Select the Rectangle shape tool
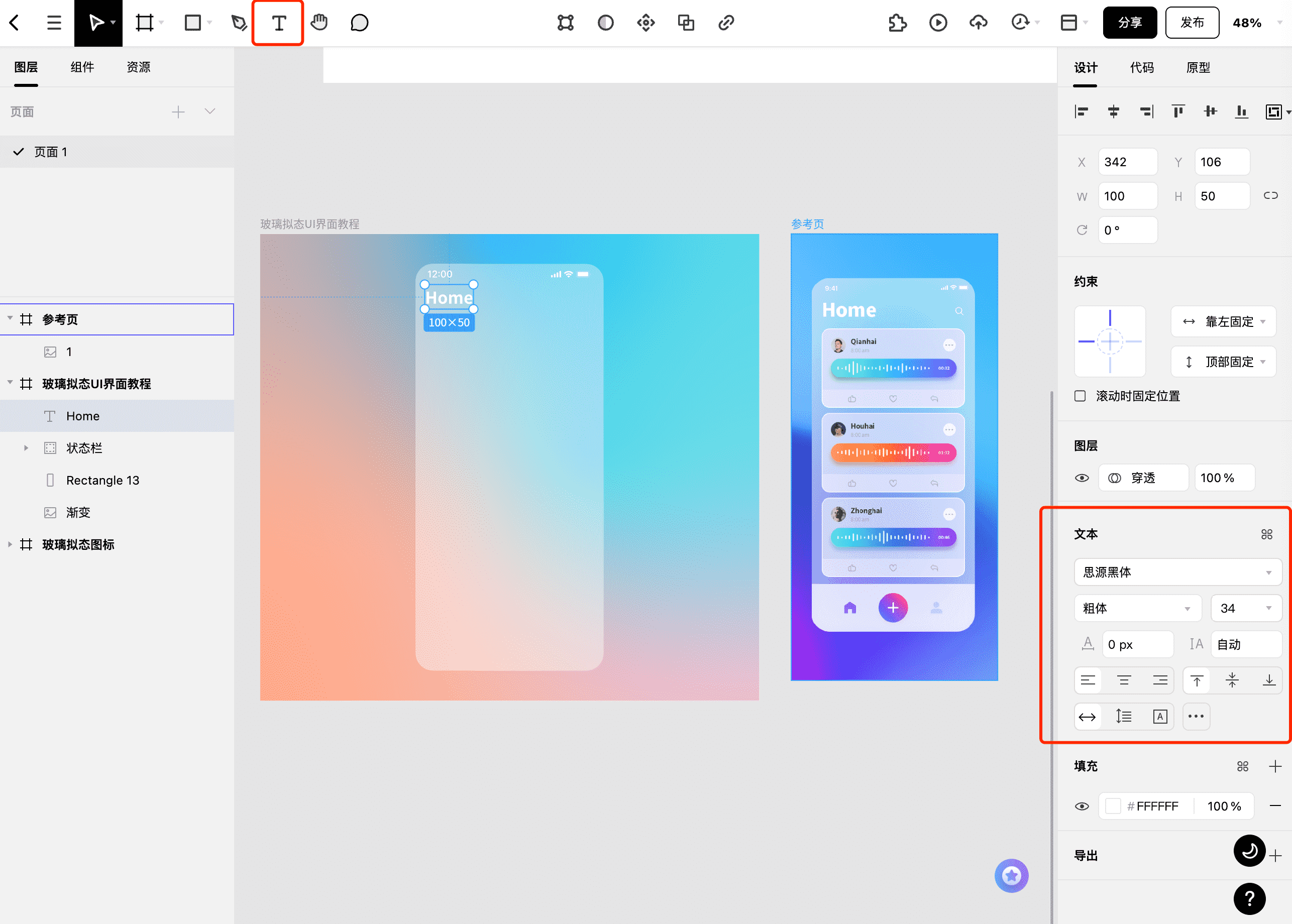The image size is (1292, 924). coord(193,23)
